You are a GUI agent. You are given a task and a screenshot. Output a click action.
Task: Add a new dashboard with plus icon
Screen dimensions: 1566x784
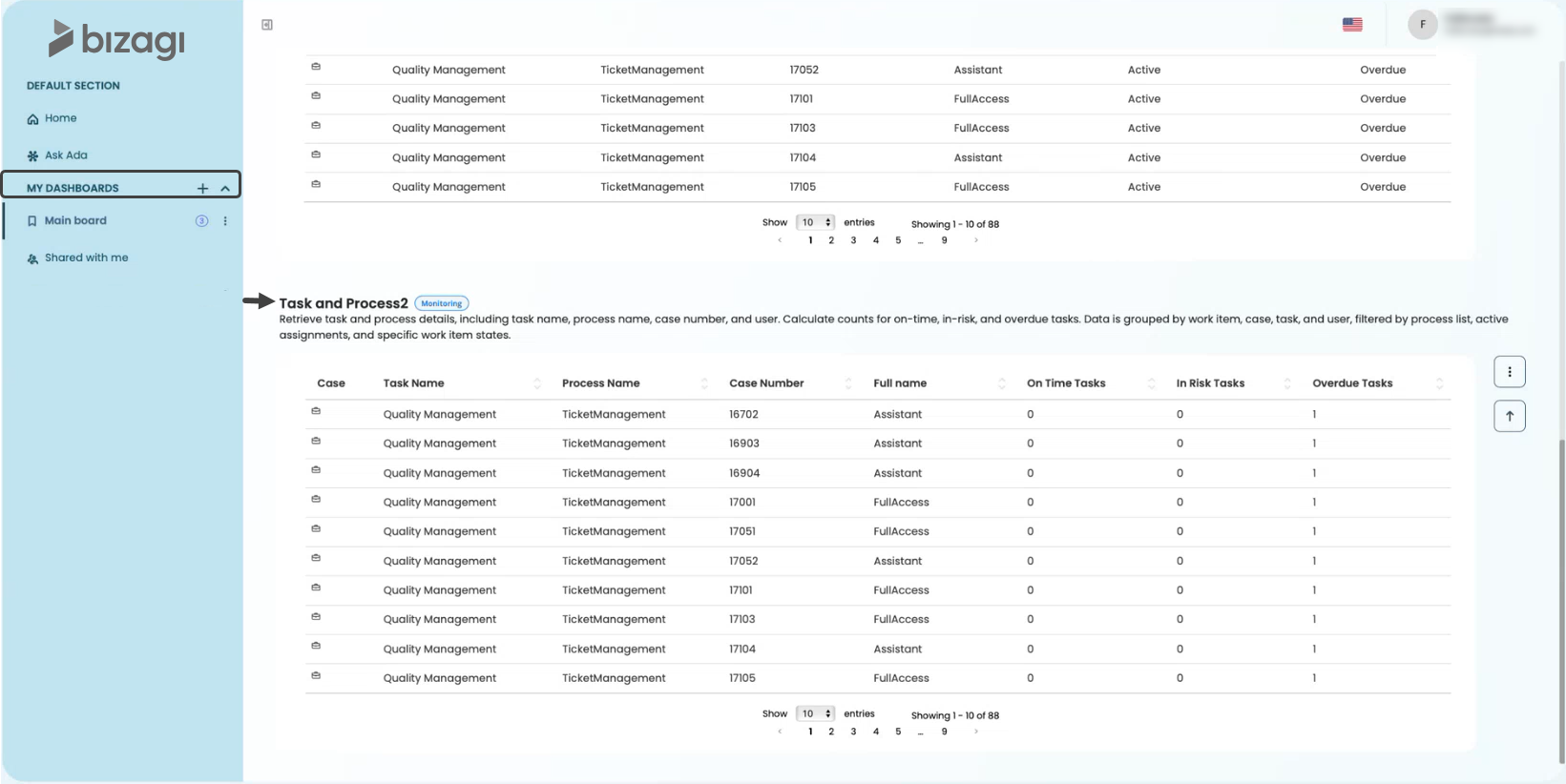coord(202,188)
